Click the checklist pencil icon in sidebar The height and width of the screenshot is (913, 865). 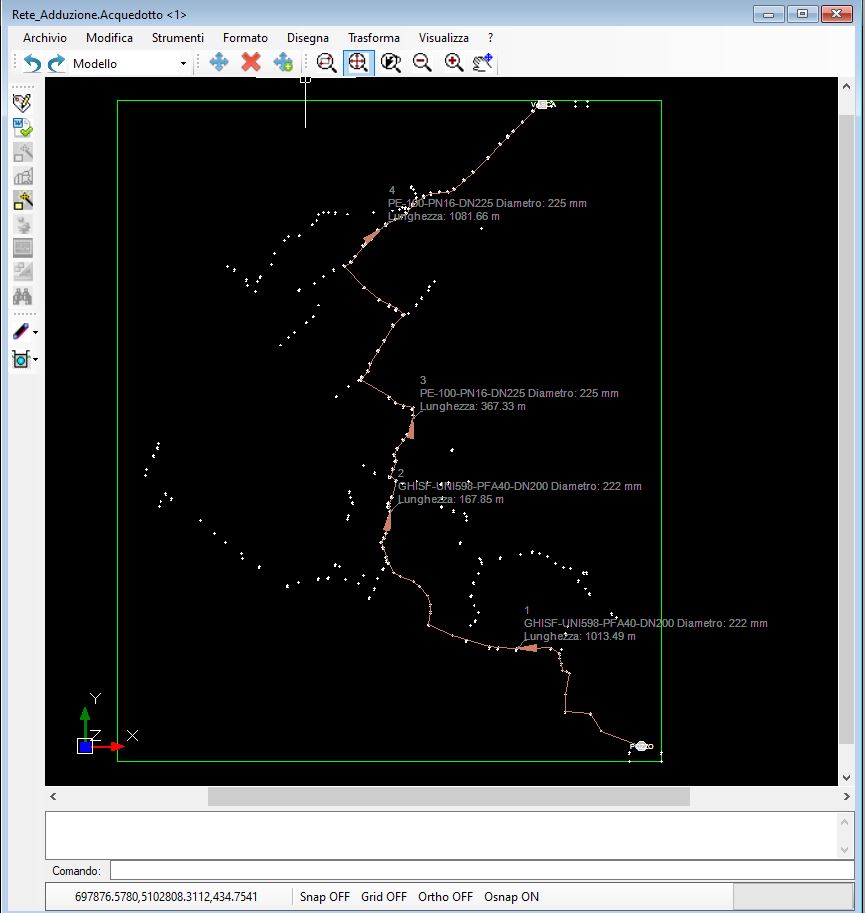pos(22,103)
